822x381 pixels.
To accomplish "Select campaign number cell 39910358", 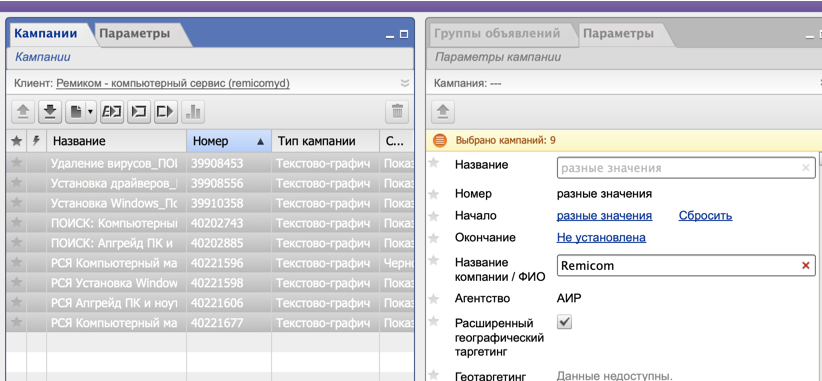I will 229,203.
